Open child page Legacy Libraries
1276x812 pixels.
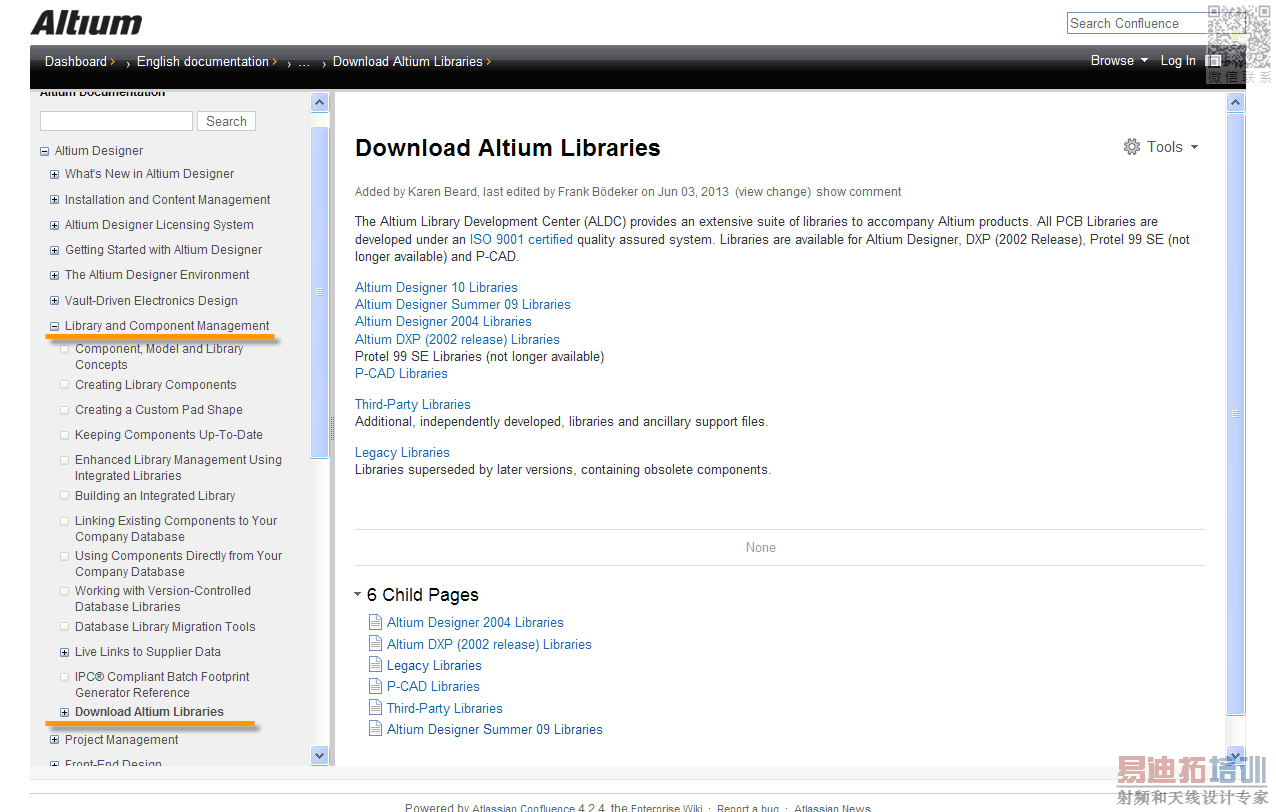[x=434, y=666]
